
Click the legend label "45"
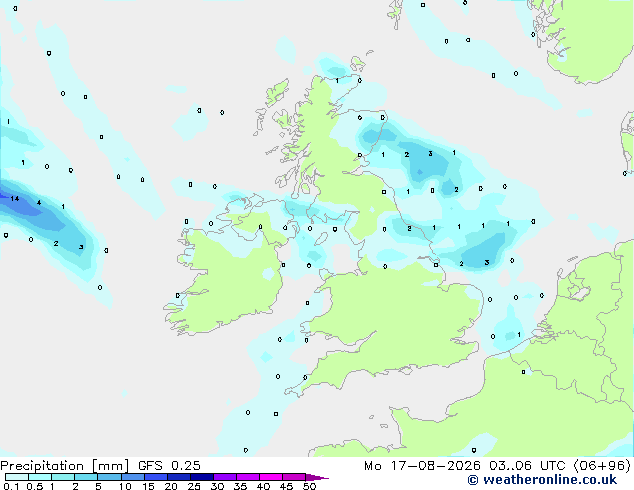(286, 486)
